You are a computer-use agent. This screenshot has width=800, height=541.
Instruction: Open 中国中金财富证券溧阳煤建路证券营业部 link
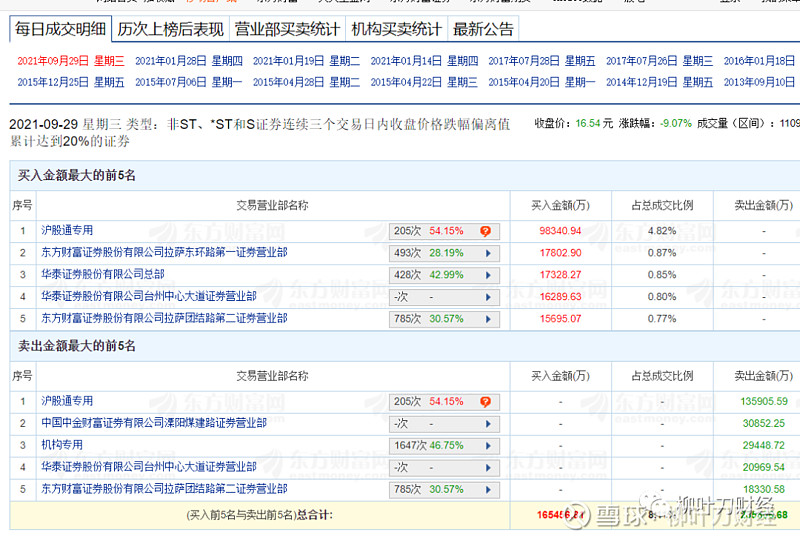click(x=154, y=423)
